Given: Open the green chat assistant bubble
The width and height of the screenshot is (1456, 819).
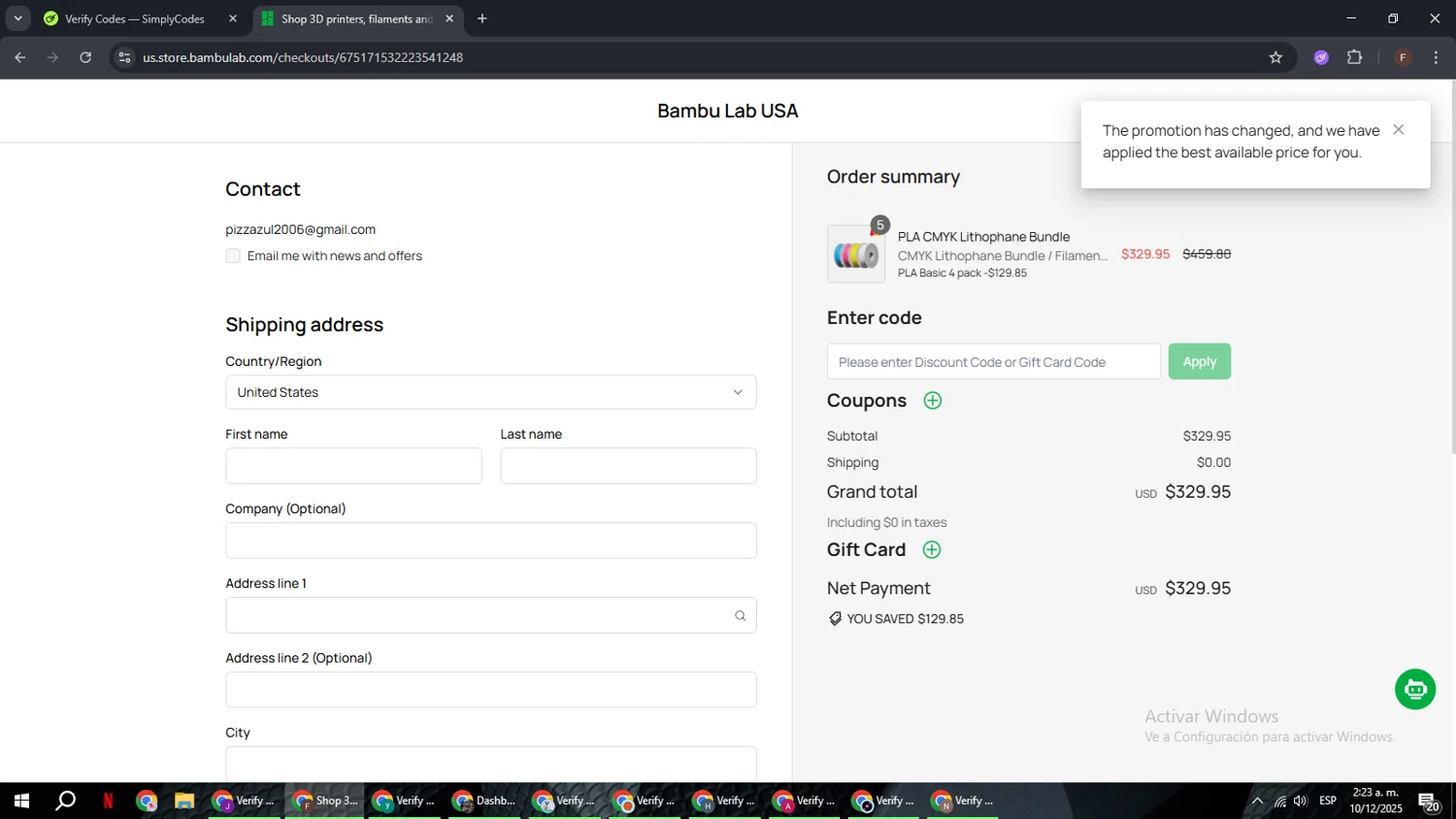Looking at the screenshot, I should pos(1415,689).
